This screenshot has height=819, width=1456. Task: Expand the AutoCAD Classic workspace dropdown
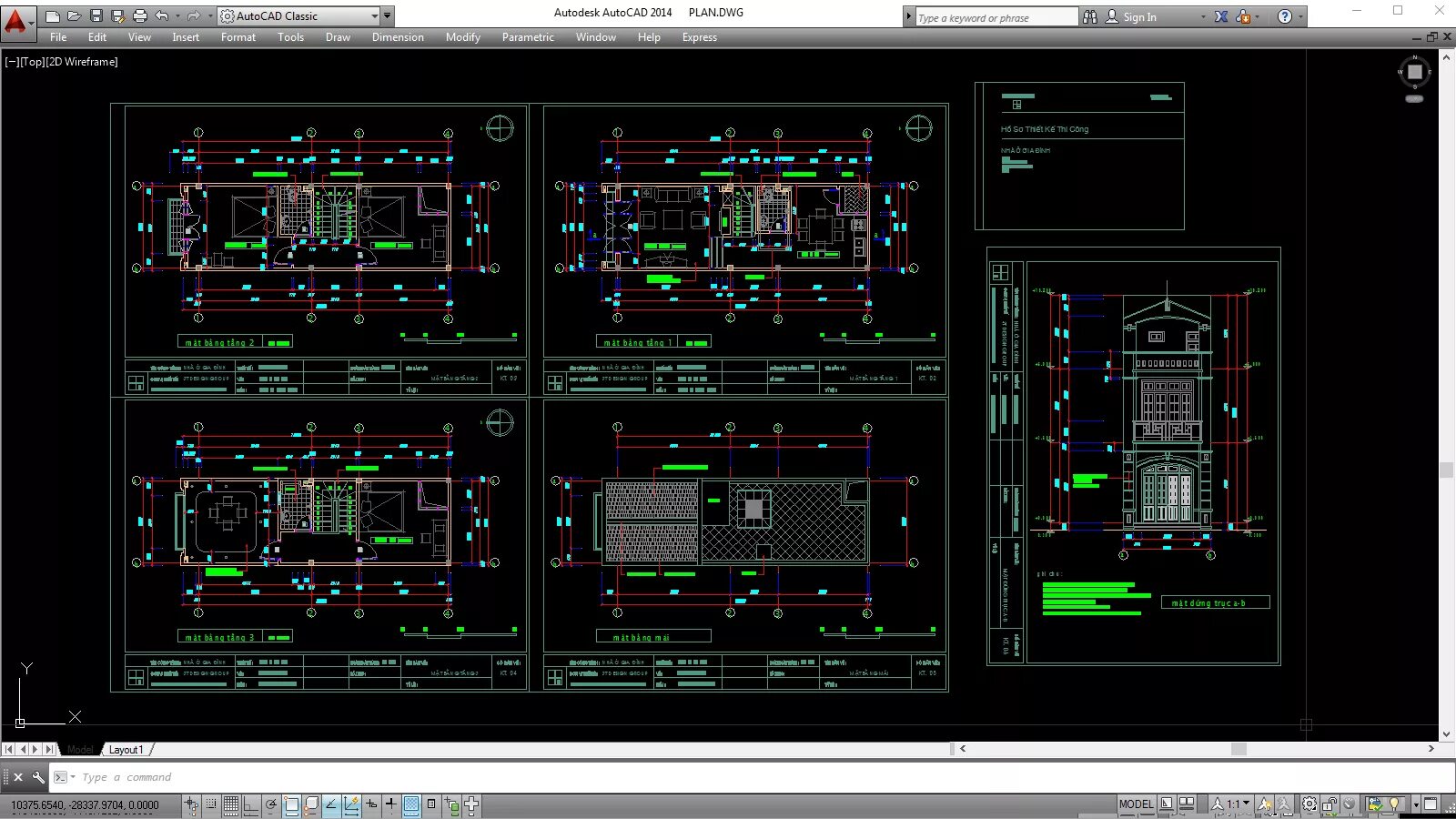click(375, 16)
